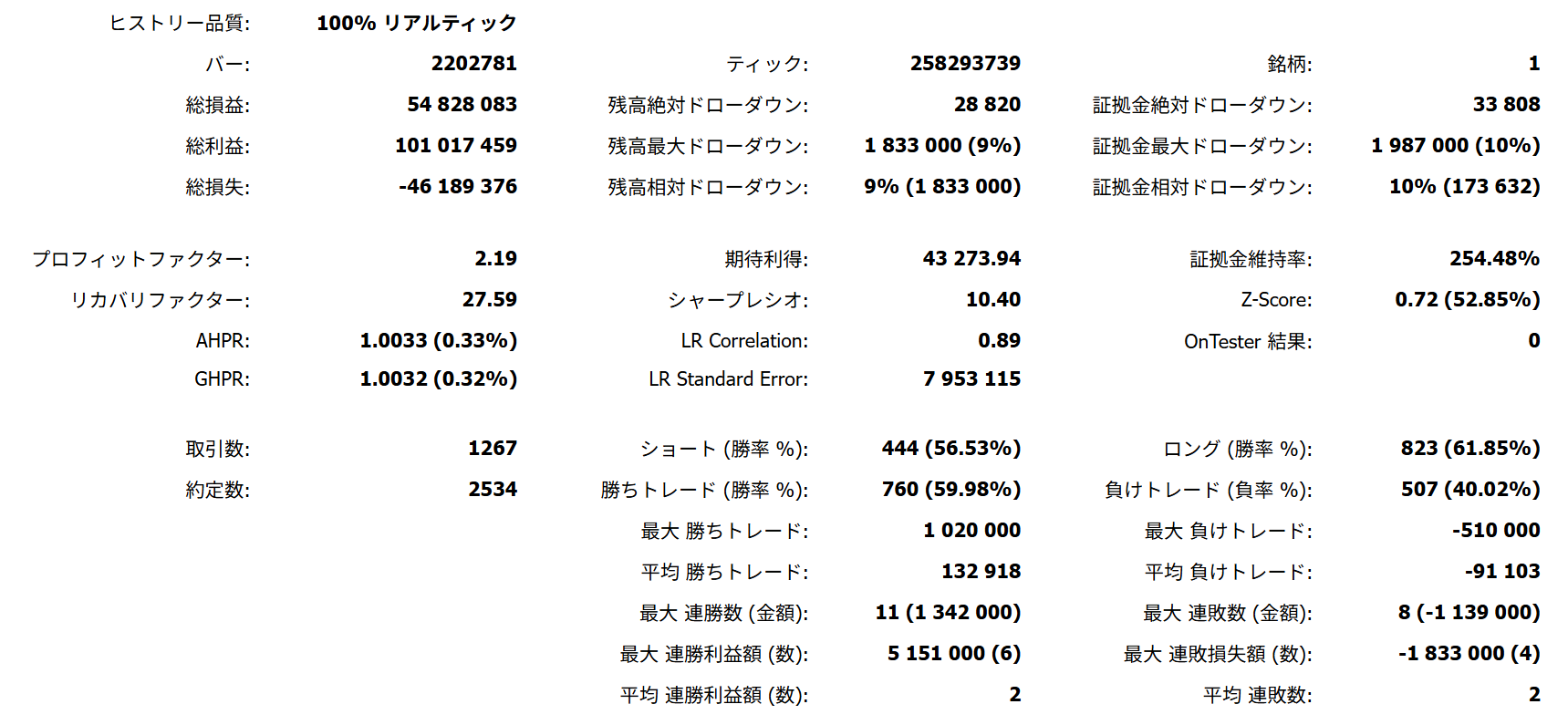Click the recovery factor value 27.59
Viewport: 1568px width, 725px height.
[489, 300]
